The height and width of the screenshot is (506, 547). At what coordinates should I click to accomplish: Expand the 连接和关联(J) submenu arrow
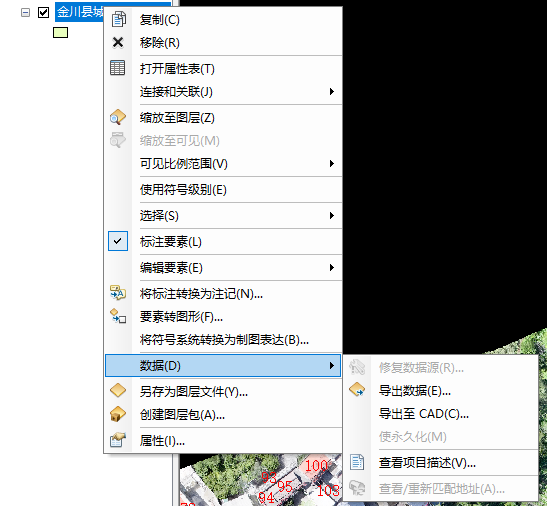332,91
